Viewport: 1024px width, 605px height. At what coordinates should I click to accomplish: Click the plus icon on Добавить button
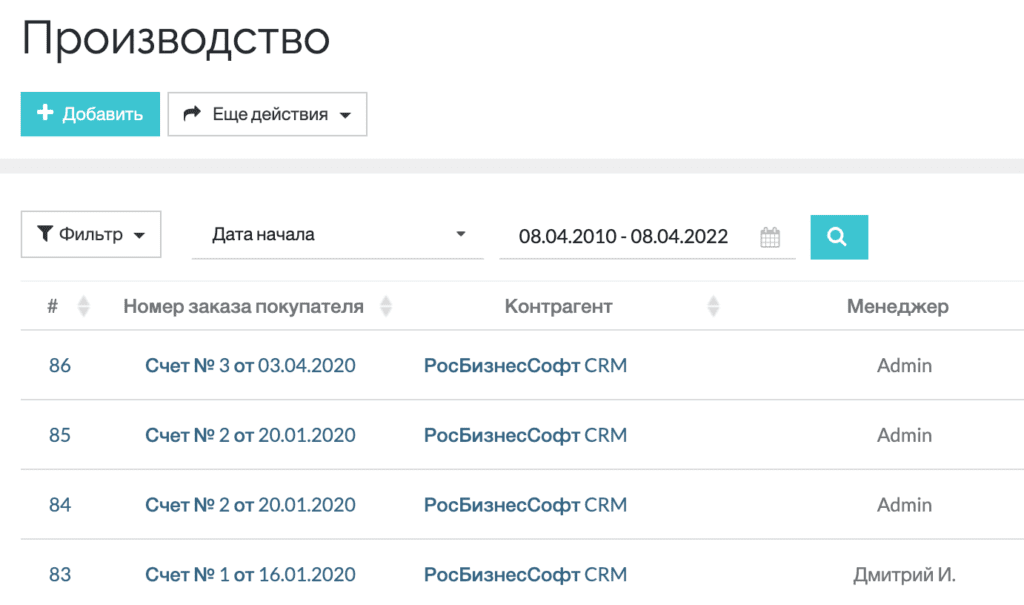(44, 113)
